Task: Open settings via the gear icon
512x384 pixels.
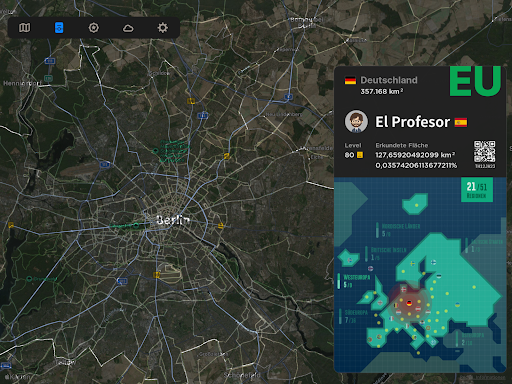Action: coord(163,28)
